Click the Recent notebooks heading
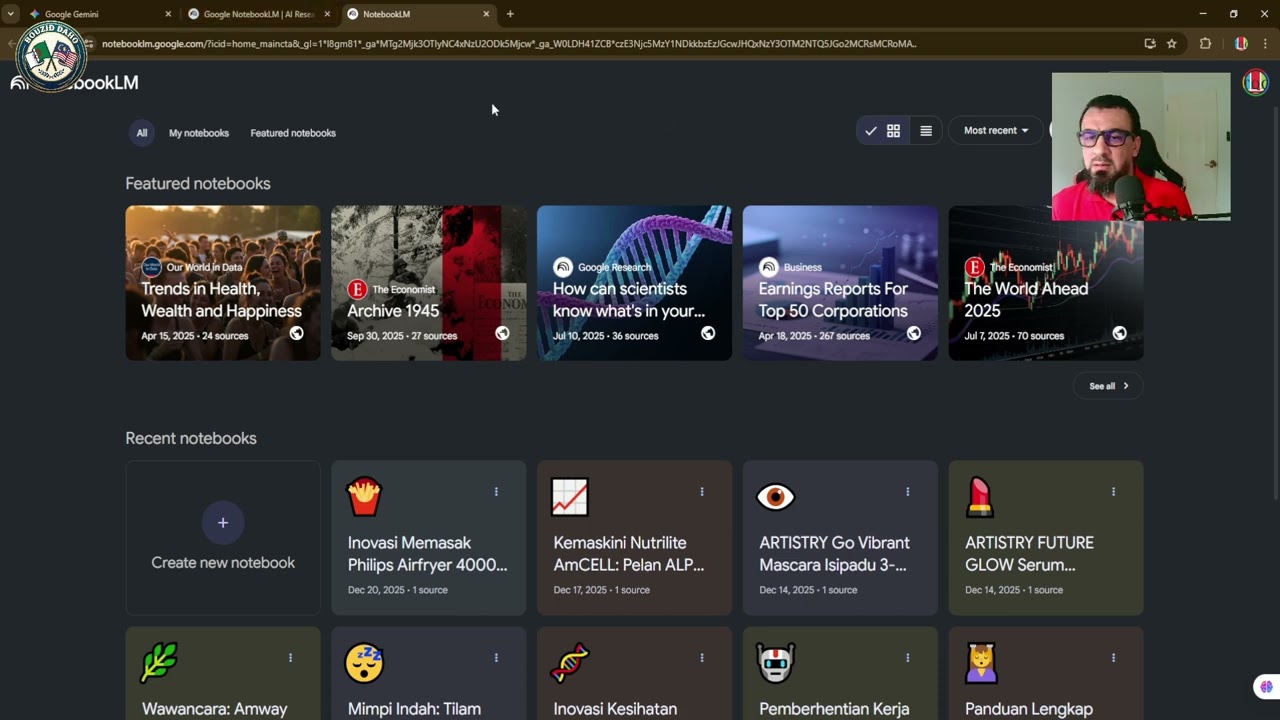 point(191,438)
